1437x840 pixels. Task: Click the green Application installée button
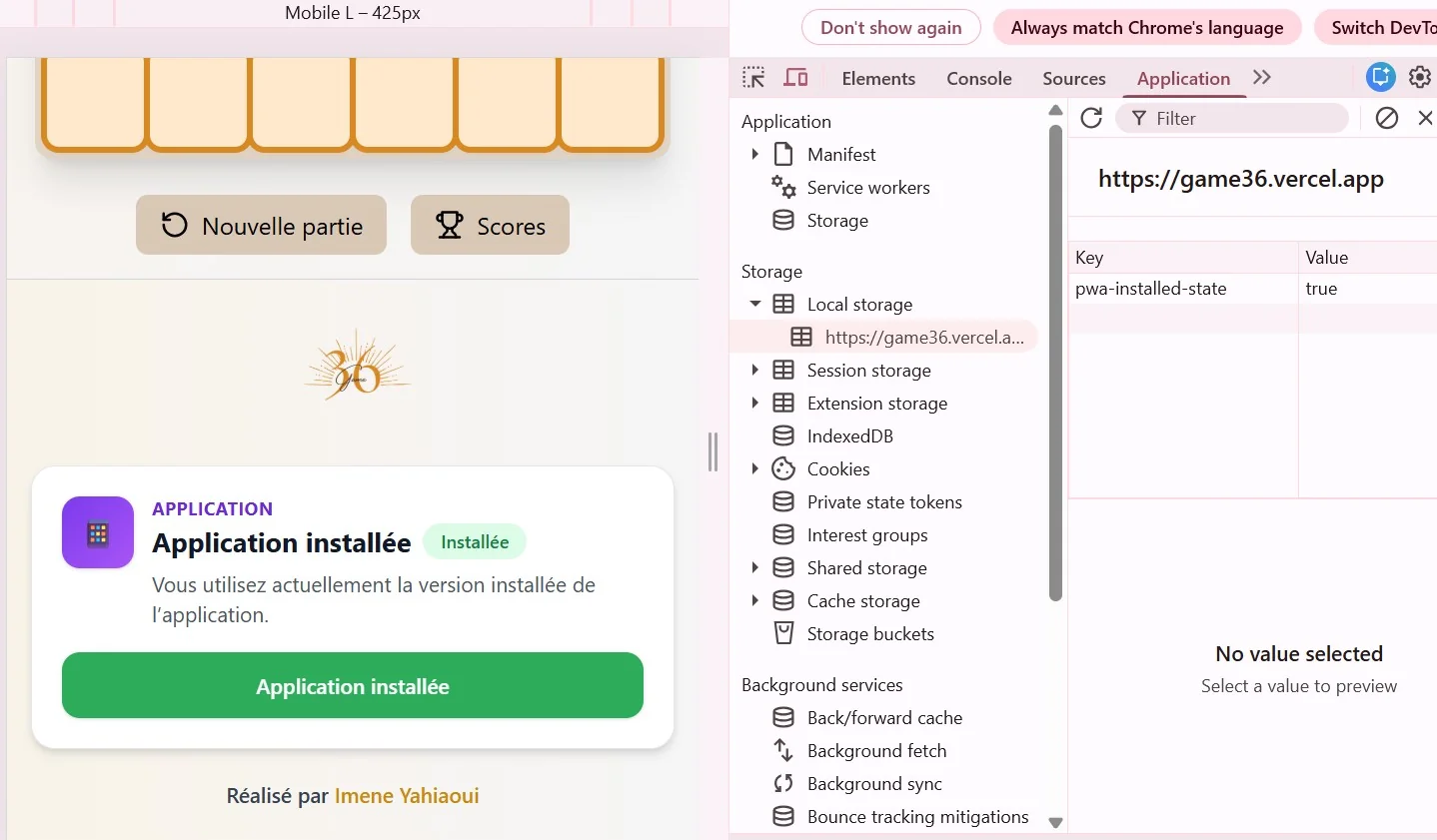pyautogui.click(x=353, y=685)
